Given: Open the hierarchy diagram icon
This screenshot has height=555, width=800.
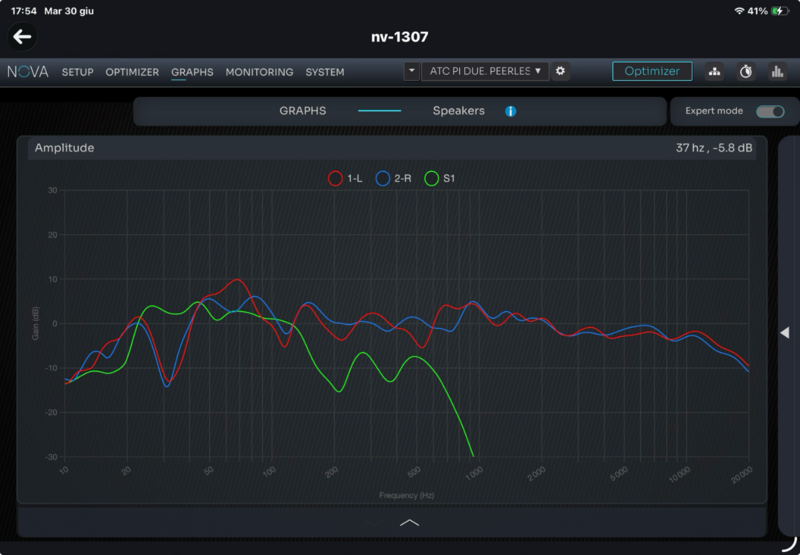Looking at the screenshot, I should point(714,71).
